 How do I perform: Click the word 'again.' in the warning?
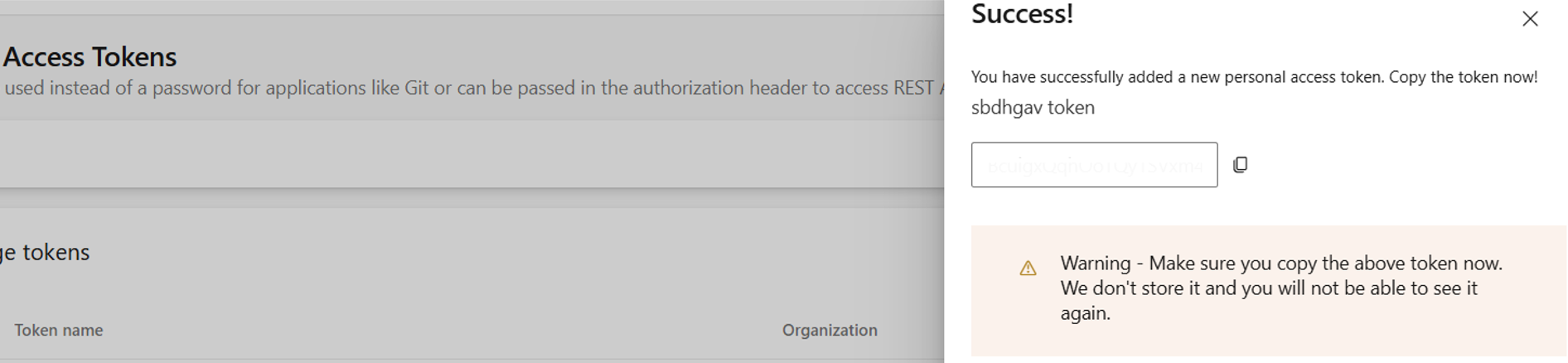point(1085,313)
